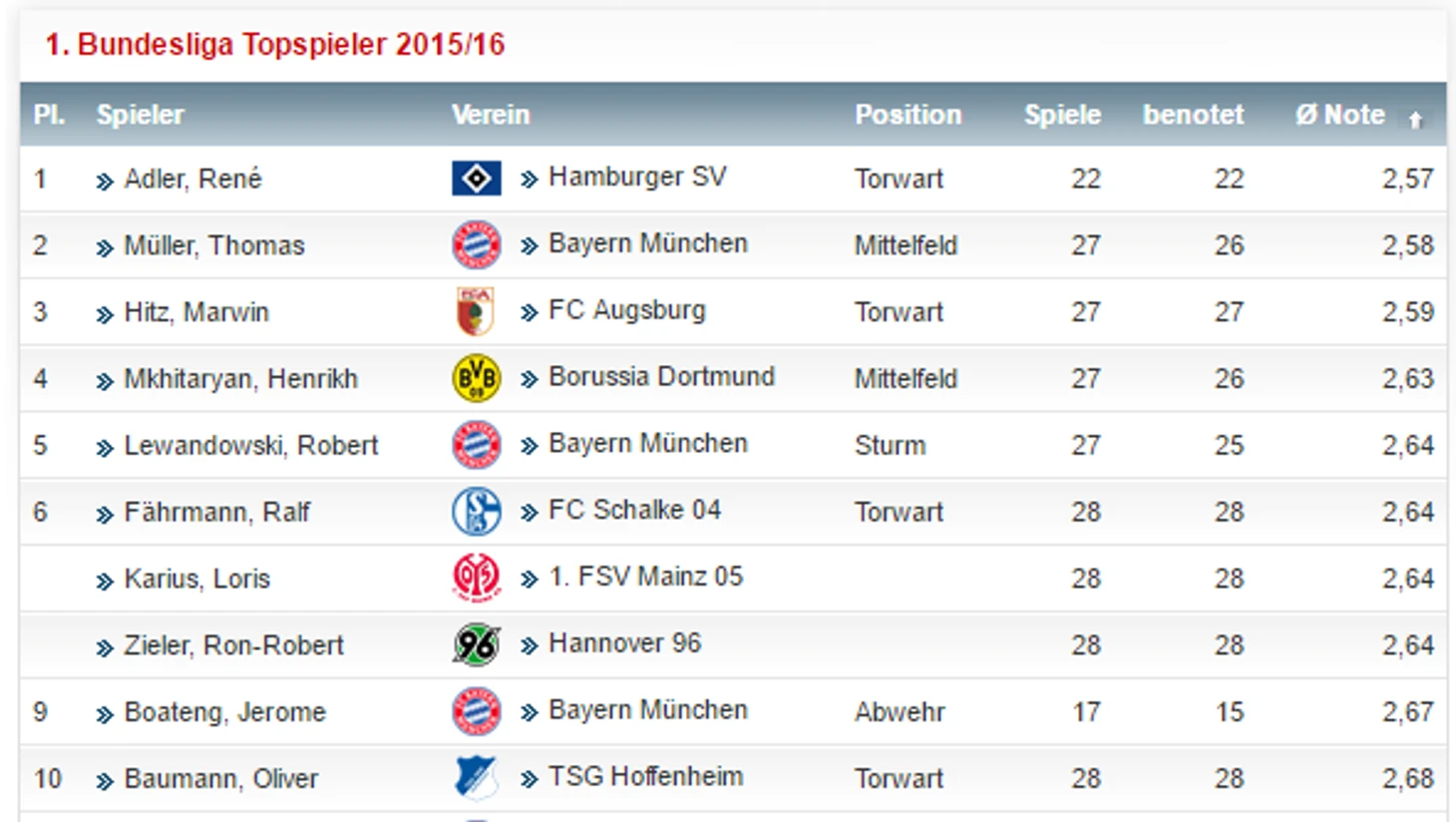Click Bayern München logo in Müller's row
This screenshot has width=1456, height=822.
477,245
